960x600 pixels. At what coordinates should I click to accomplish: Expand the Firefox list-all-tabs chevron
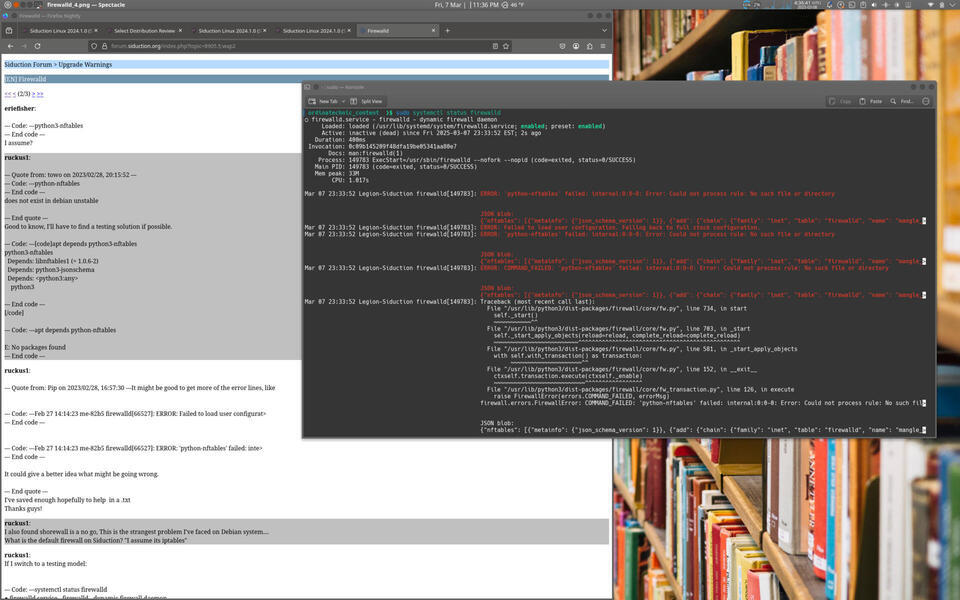tap(604, 31)
